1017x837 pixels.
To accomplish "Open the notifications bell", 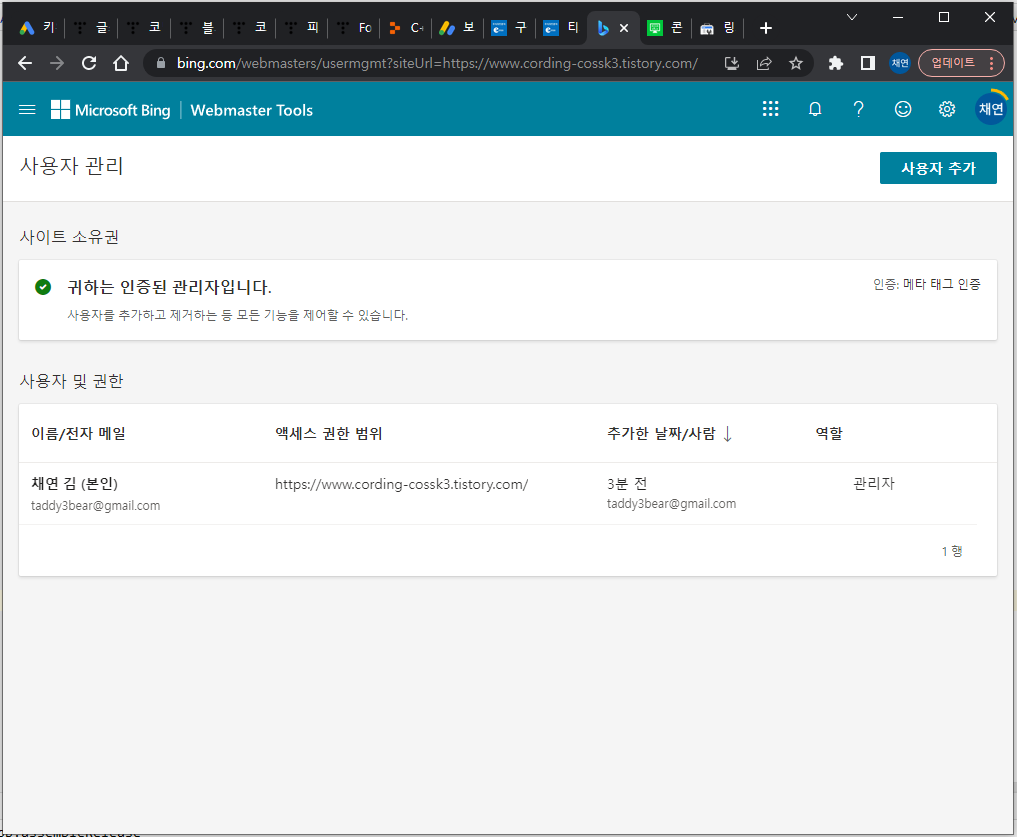I will coord(815,109).
